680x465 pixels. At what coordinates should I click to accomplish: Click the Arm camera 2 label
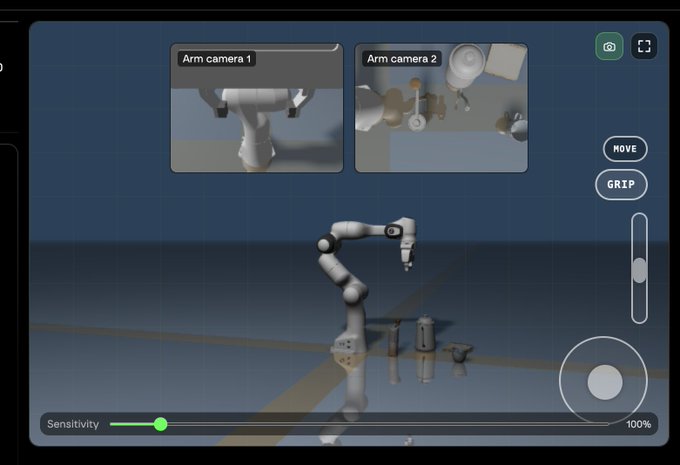[402, 59]
